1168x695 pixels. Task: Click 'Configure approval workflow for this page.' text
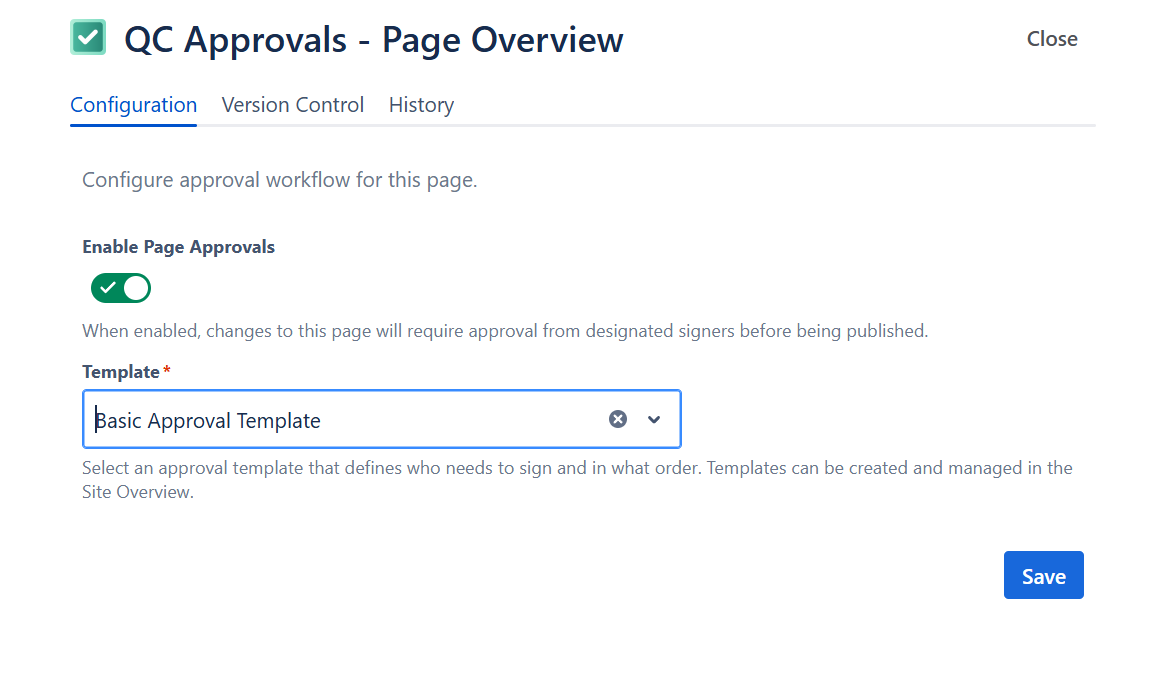pyautogui.click(x=279, y=180)
